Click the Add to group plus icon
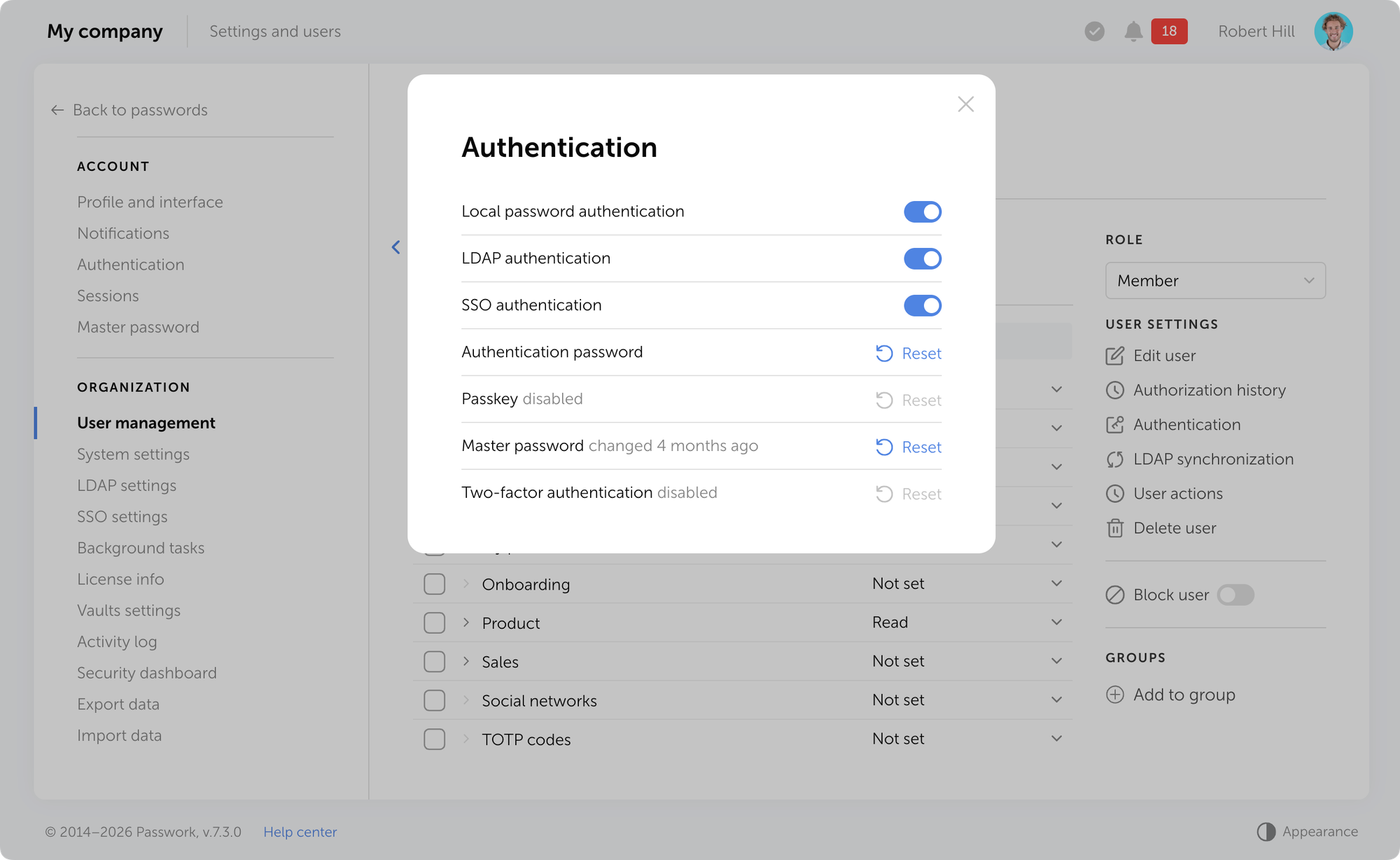 click(x=1114, y=695)
